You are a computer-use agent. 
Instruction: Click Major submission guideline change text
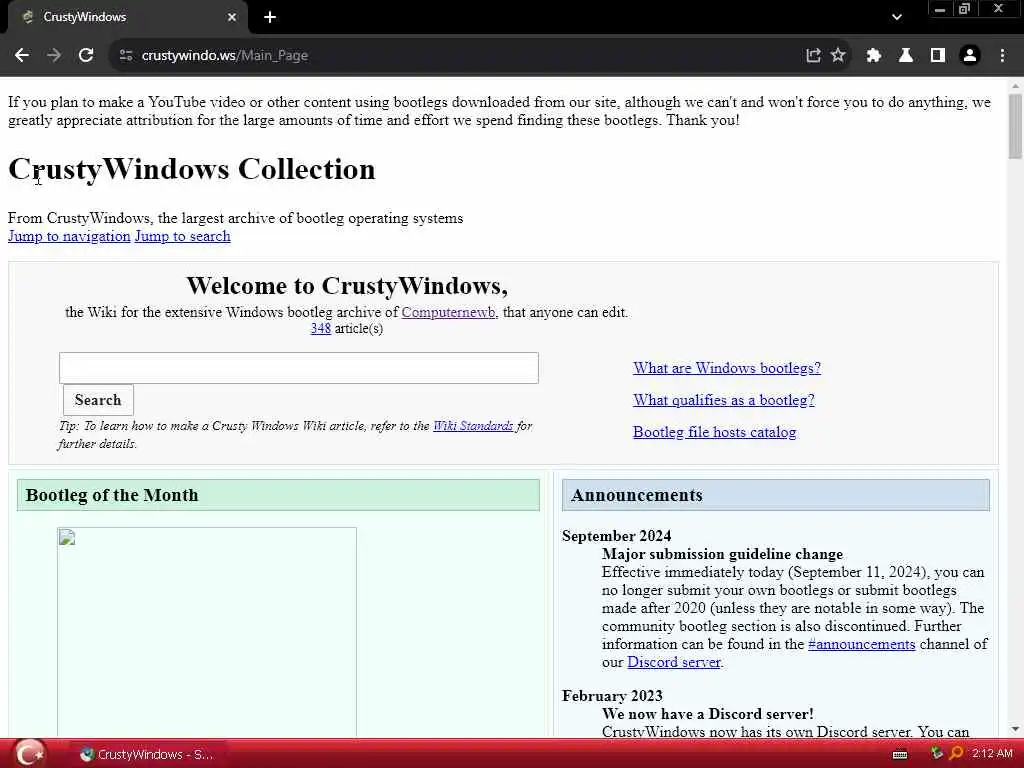click(722, 554)
